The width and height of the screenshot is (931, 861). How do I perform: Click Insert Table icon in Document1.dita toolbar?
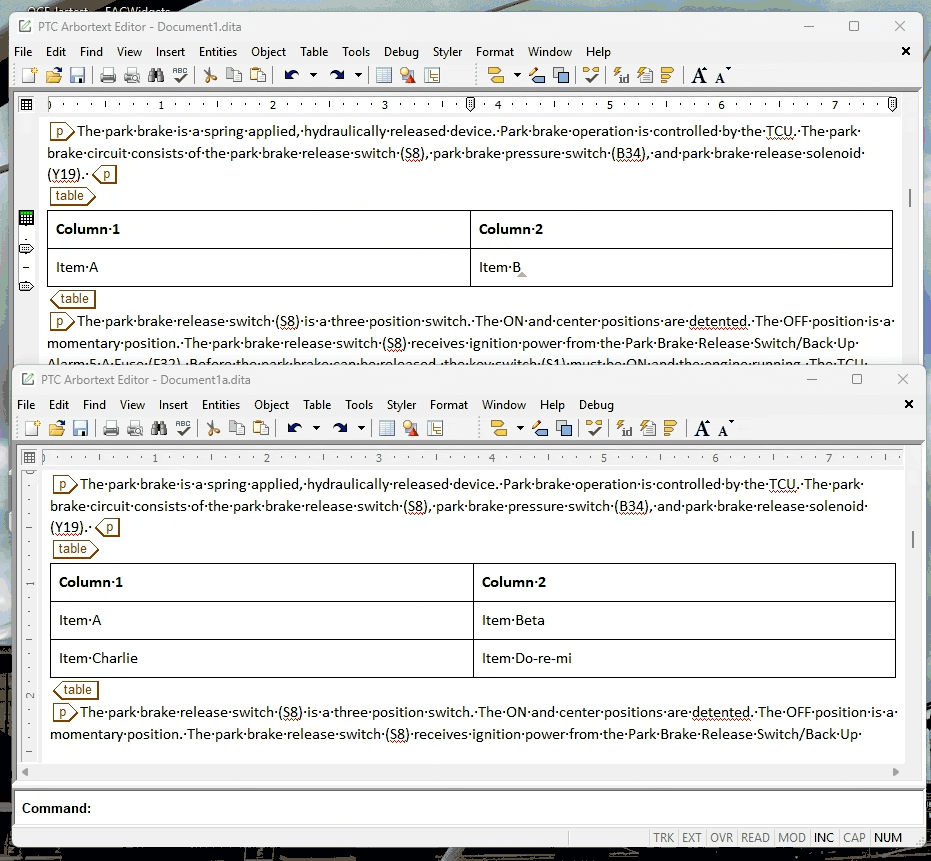384,75
